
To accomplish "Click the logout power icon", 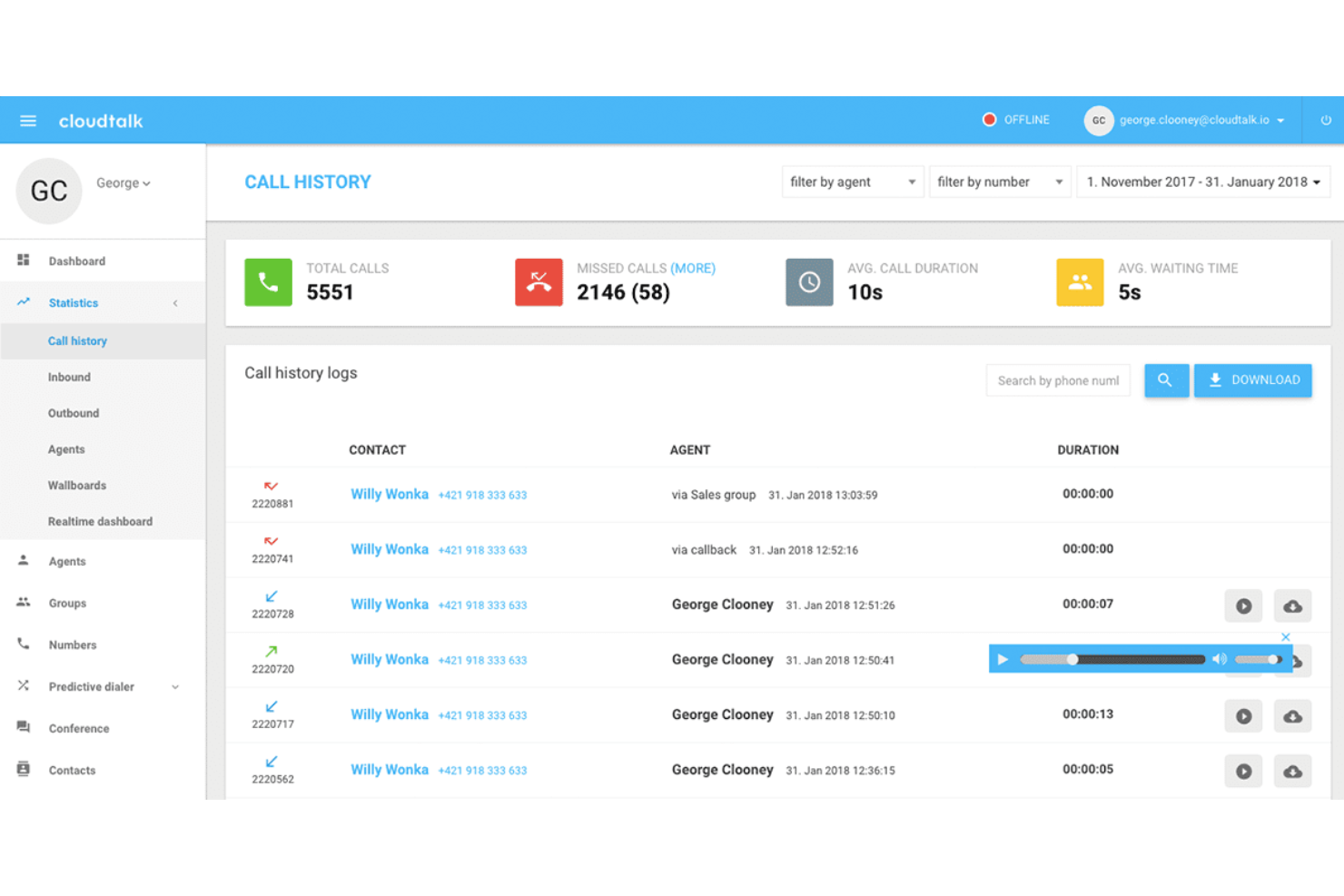I will coord(1325,119).
